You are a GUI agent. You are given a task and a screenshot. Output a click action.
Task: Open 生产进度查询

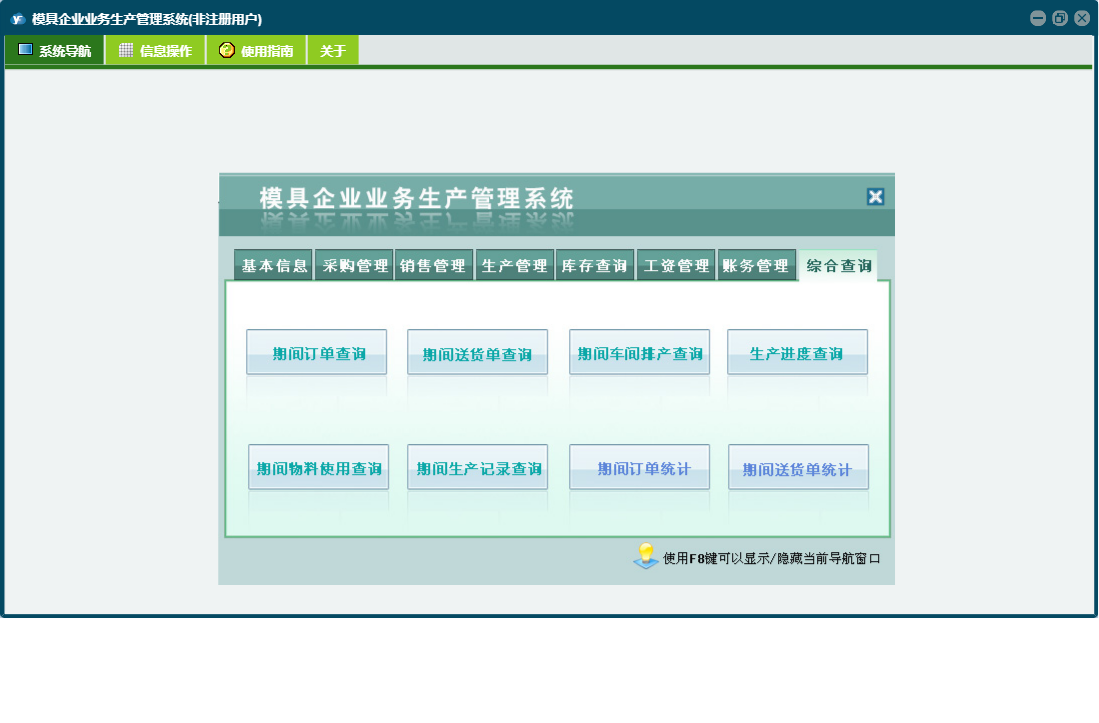pos(798,352)
